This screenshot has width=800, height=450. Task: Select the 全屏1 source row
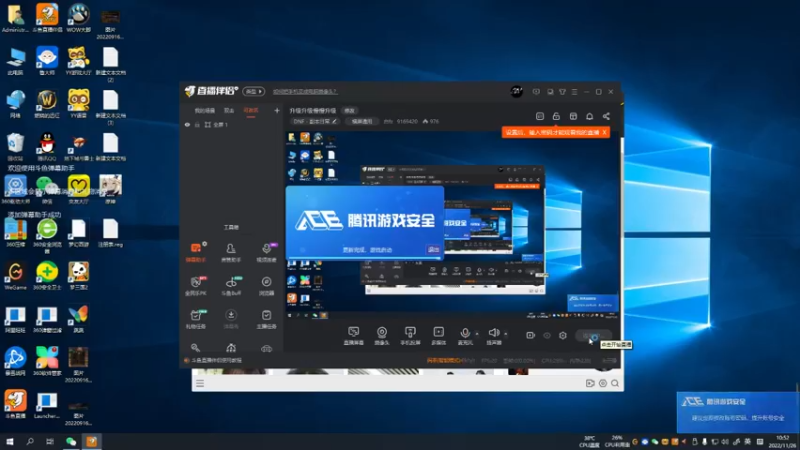click(232, 124)
